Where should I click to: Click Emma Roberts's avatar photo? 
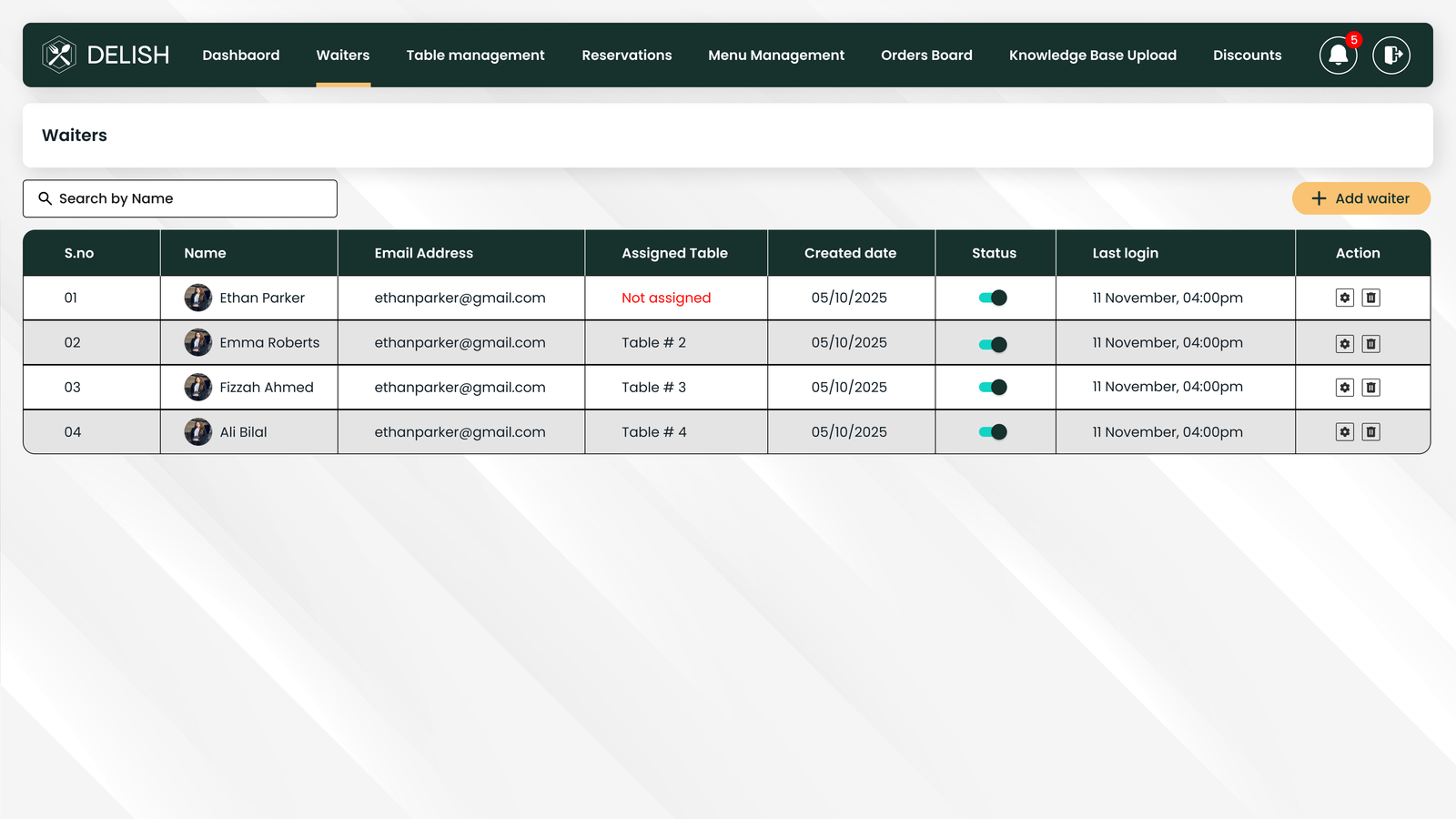[x=198, y=342]
